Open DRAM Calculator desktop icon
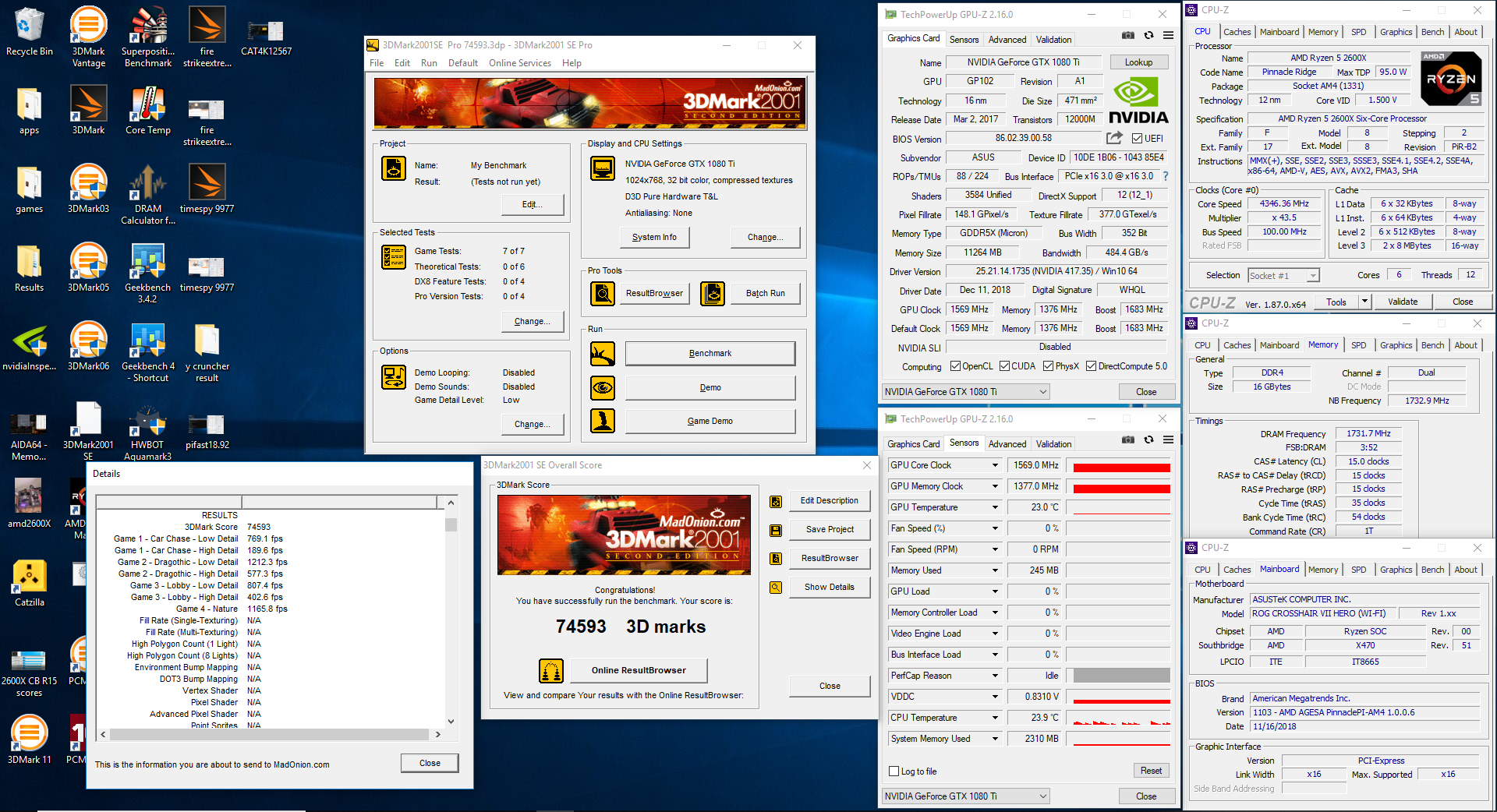Image resolution: width=1497 pixels, height=812 pixels. [148, 194]
